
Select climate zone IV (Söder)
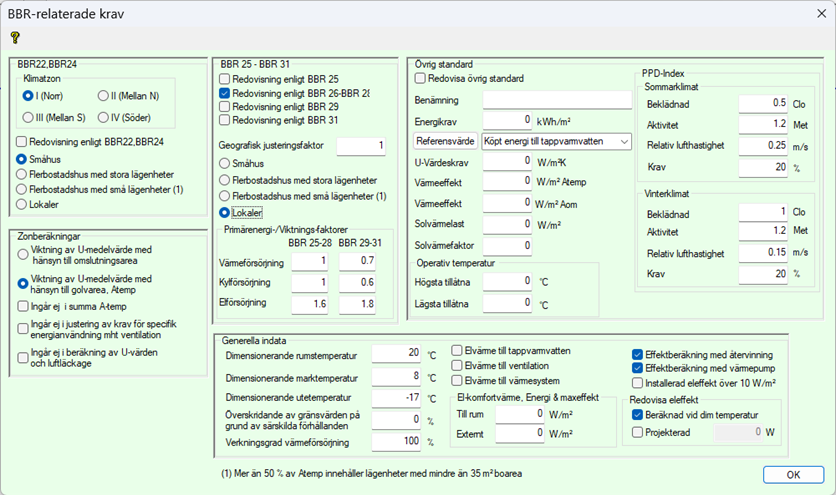point(104,119)
